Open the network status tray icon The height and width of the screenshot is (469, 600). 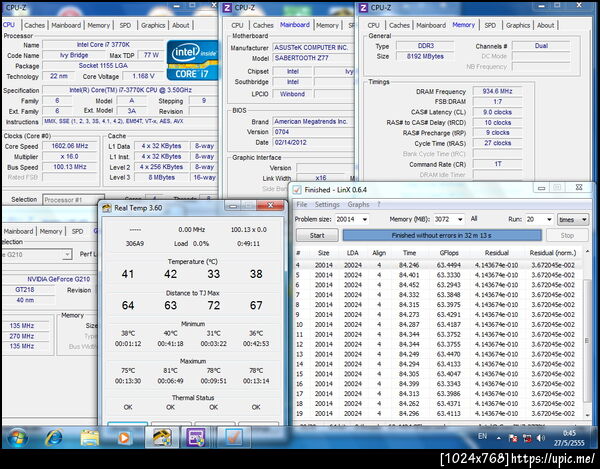(527, 438)
